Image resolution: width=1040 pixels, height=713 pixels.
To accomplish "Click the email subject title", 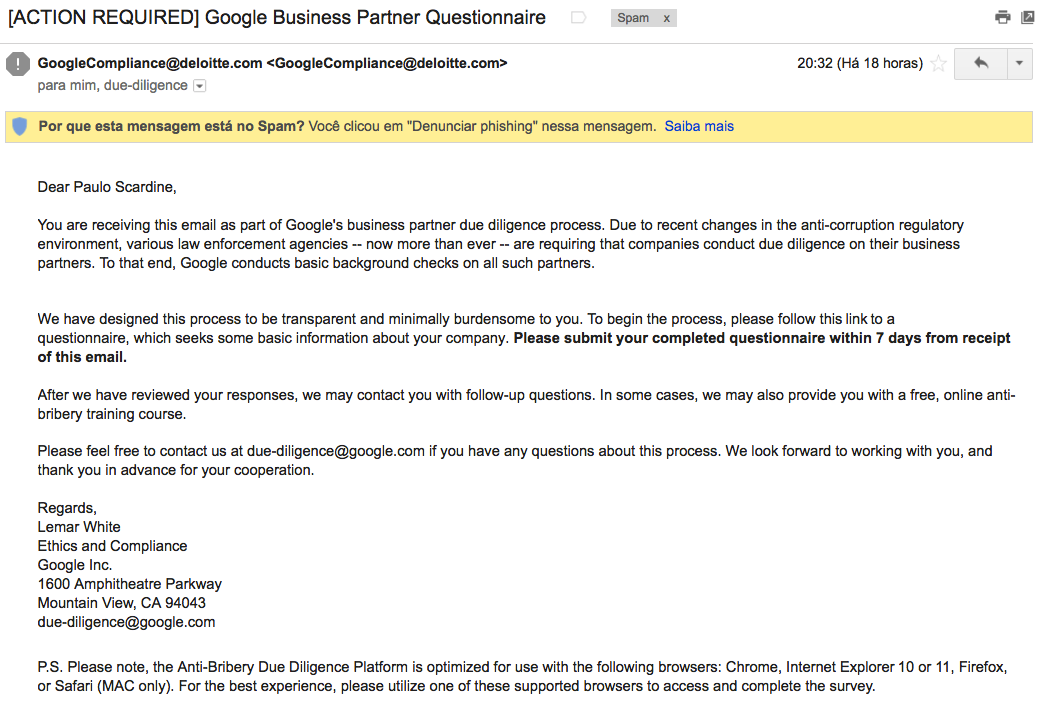I will (x=277, y=18).
